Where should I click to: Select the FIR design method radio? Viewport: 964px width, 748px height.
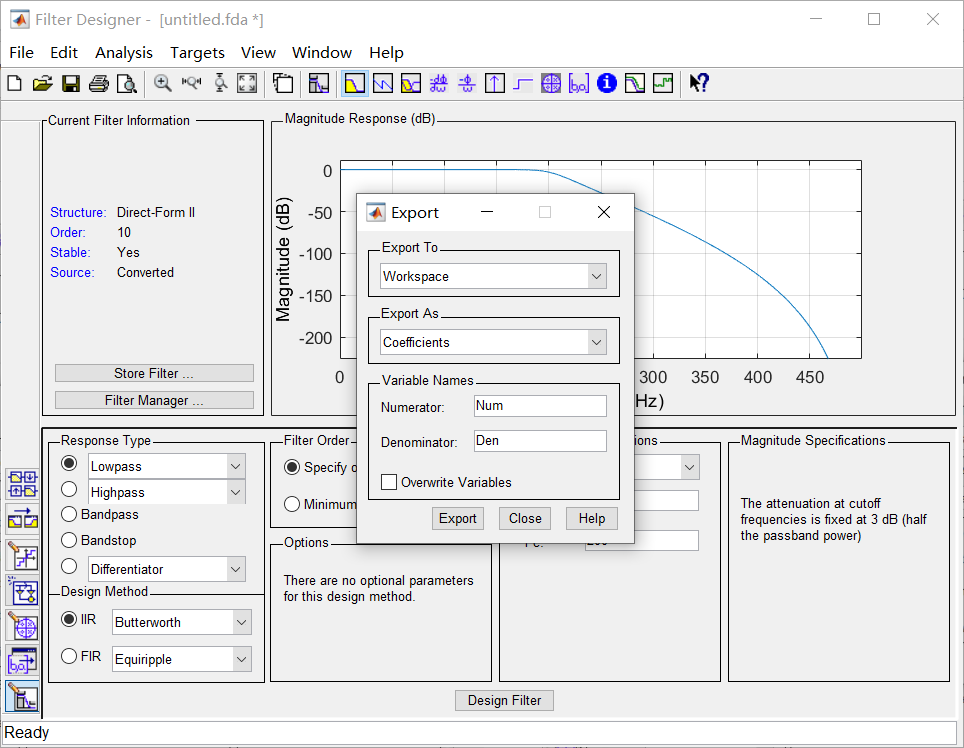tap(69, 656)
